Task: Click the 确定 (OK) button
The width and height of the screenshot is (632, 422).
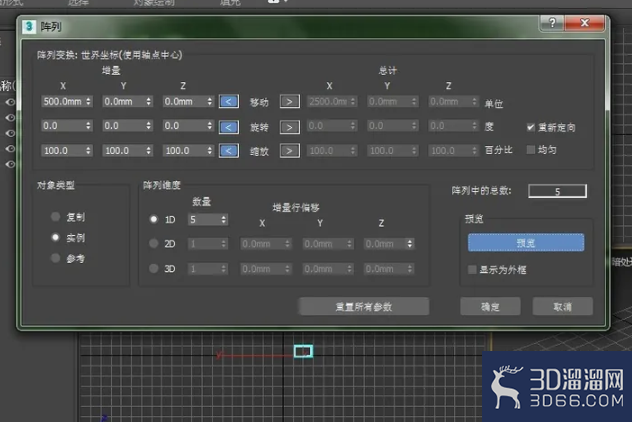Action: pyautogui.click(x=490, y=307)
